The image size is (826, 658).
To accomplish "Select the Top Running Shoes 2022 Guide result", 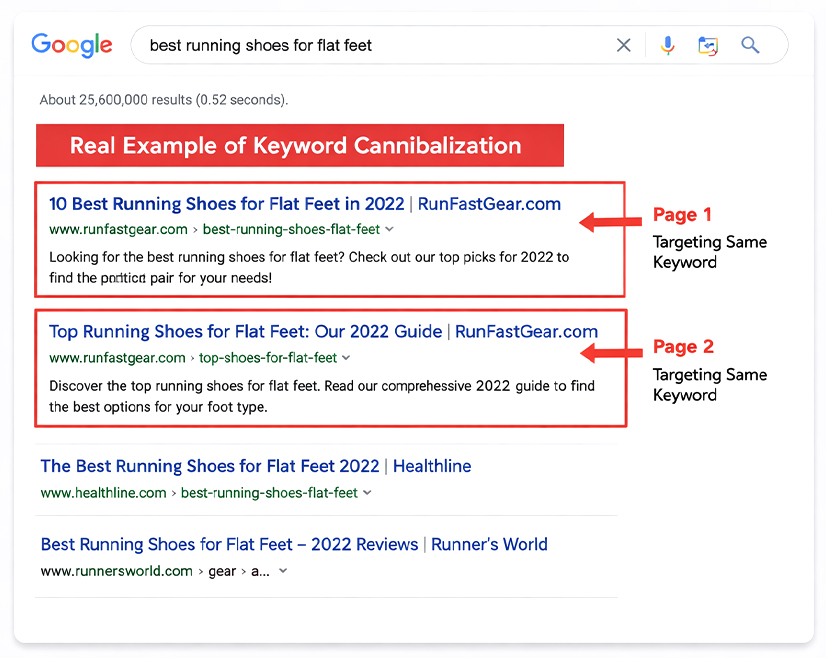I will [318, 331].
